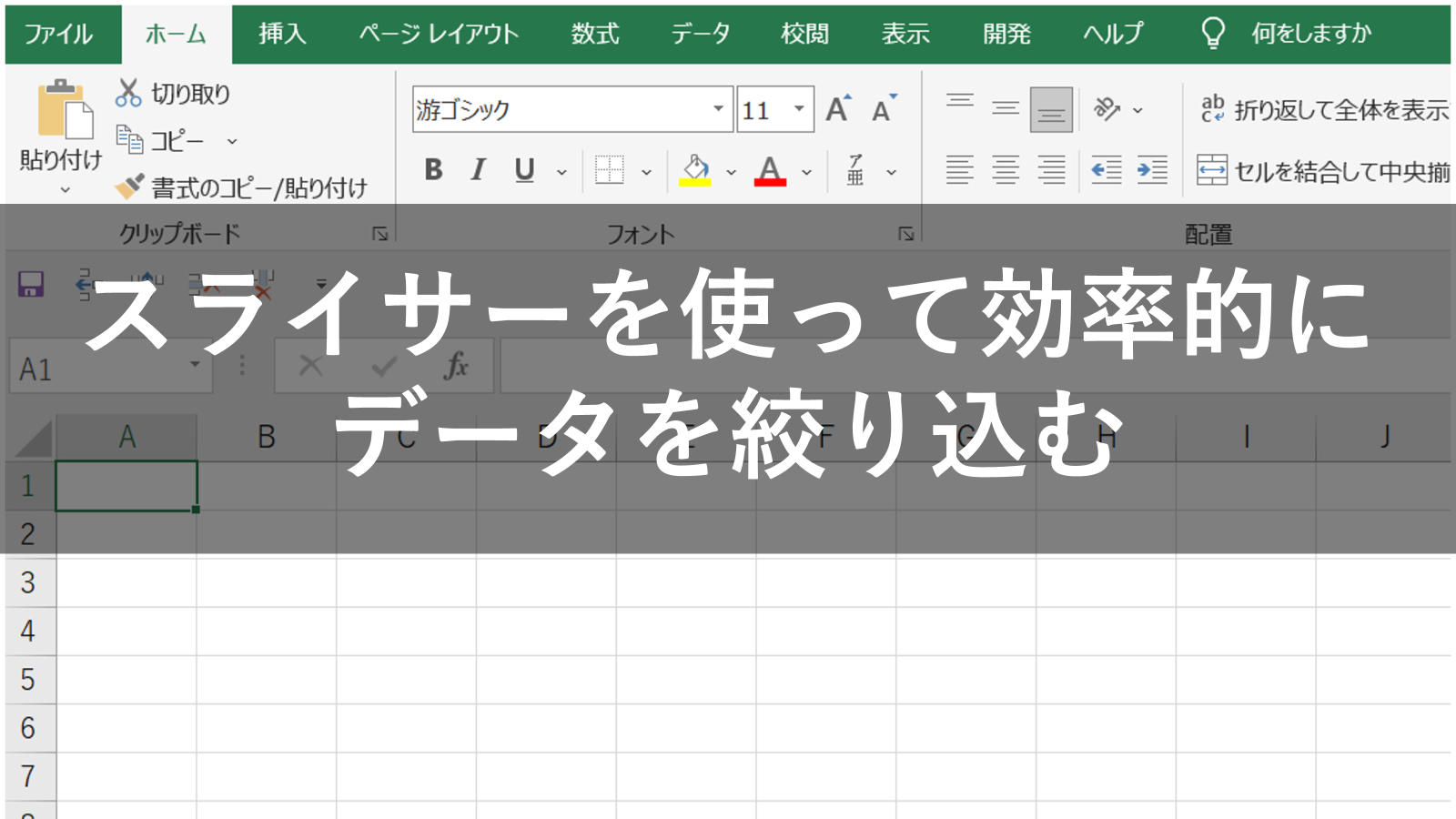Align text to bottom of cell
Viewport: 1456px width, 819px height.
(x=1051, y=110)
